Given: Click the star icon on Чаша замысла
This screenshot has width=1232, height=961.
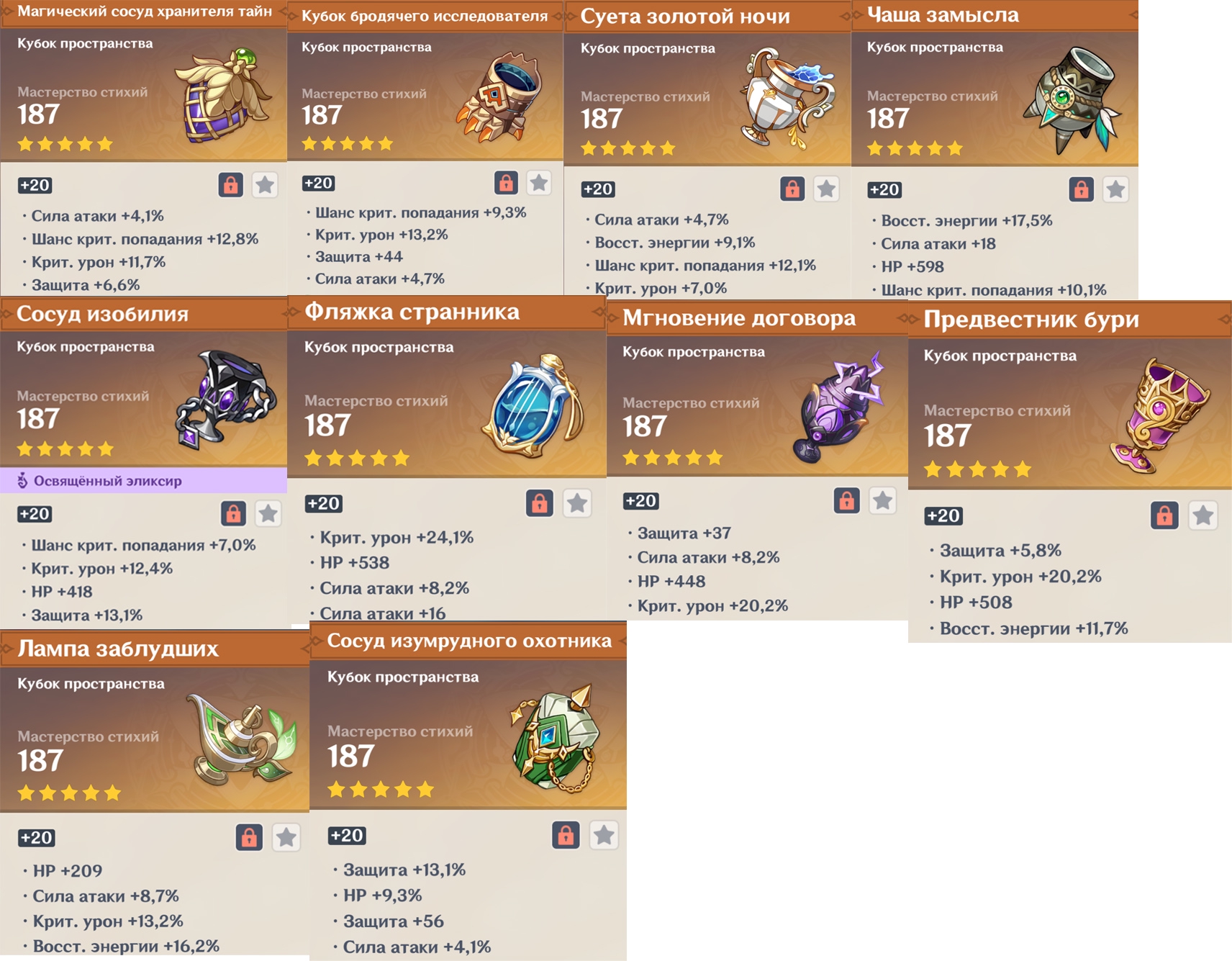Looking at the screenshot, I should (x=1115, y=189).
